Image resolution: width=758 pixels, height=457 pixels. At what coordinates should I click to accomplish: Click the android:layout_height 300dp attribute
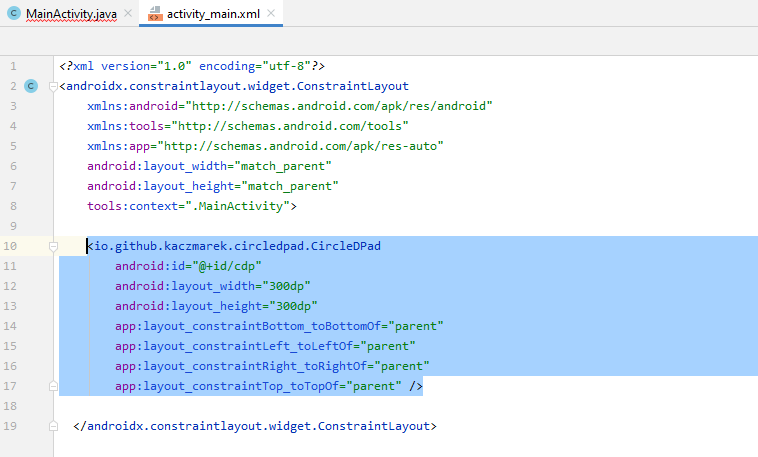(x=216, y=306)
